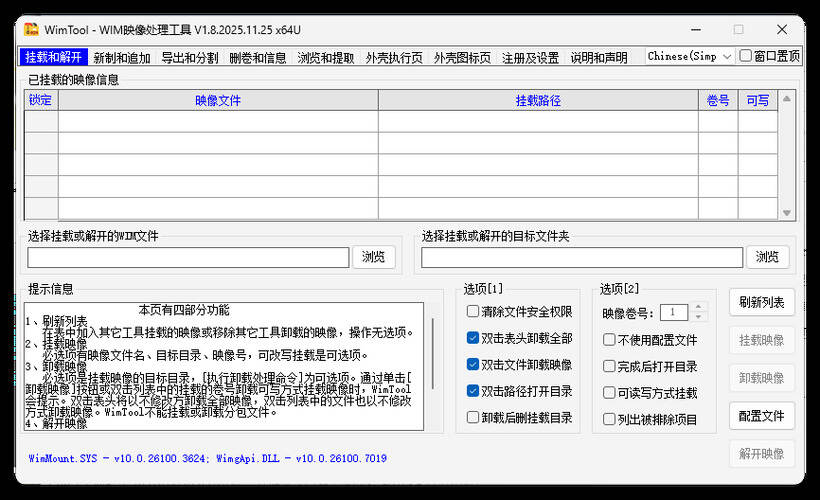Enable 可读写方式挂载 checkbox
Screen dimensions: 820x500
pos(609,393)
